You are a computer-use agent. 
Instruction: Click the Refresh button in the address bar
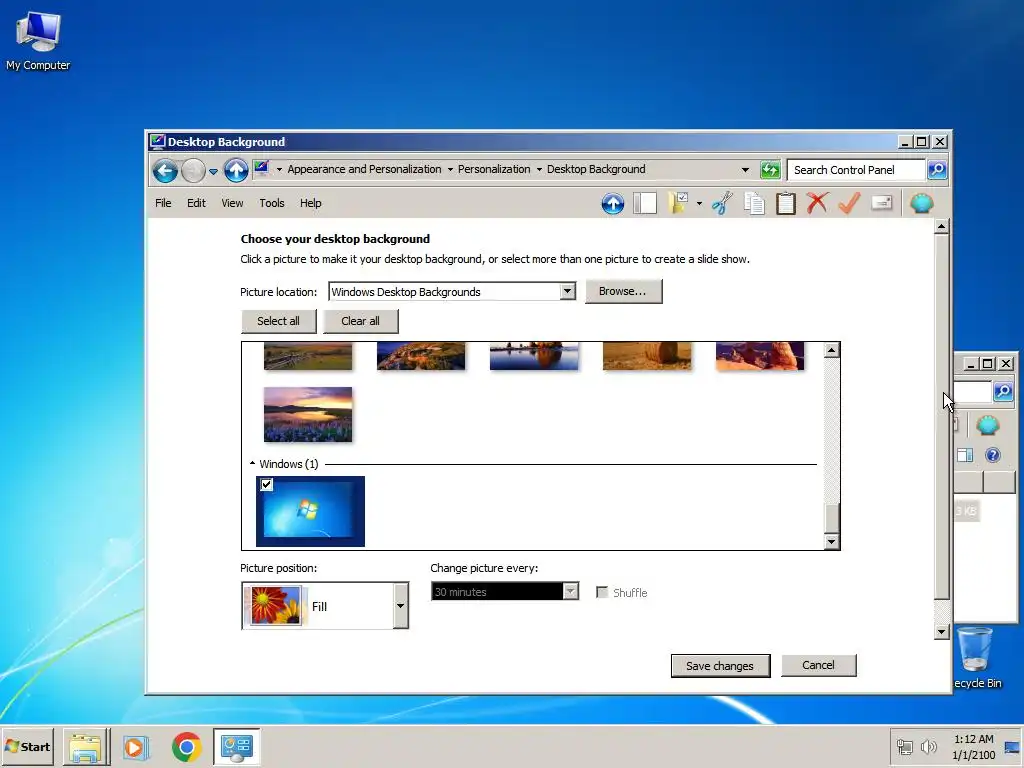(x=771, y=170)
